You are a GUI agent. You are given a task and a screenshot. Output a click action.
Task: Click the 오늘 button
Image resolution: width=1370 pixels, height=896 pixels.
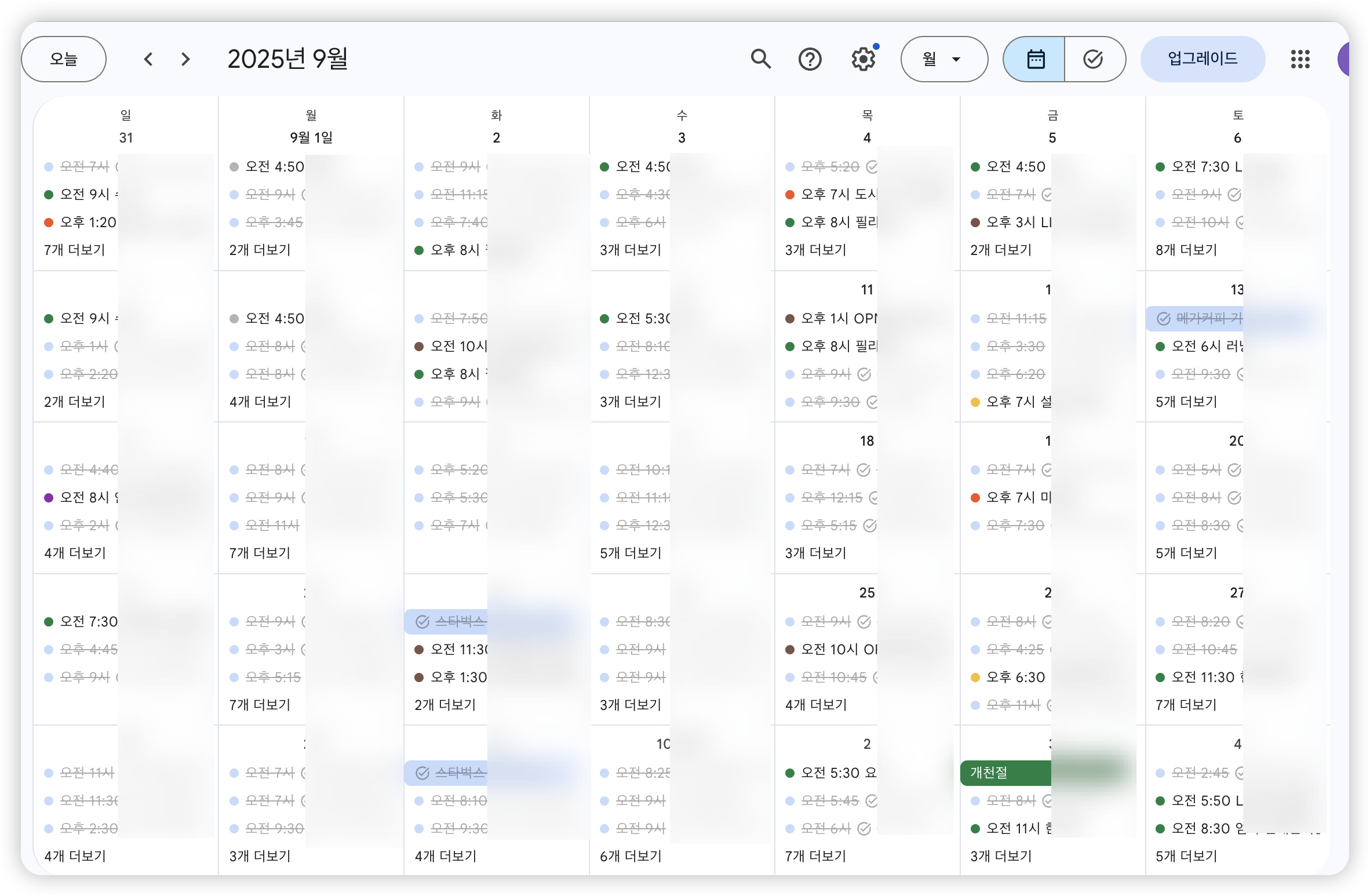coord(64,59)
